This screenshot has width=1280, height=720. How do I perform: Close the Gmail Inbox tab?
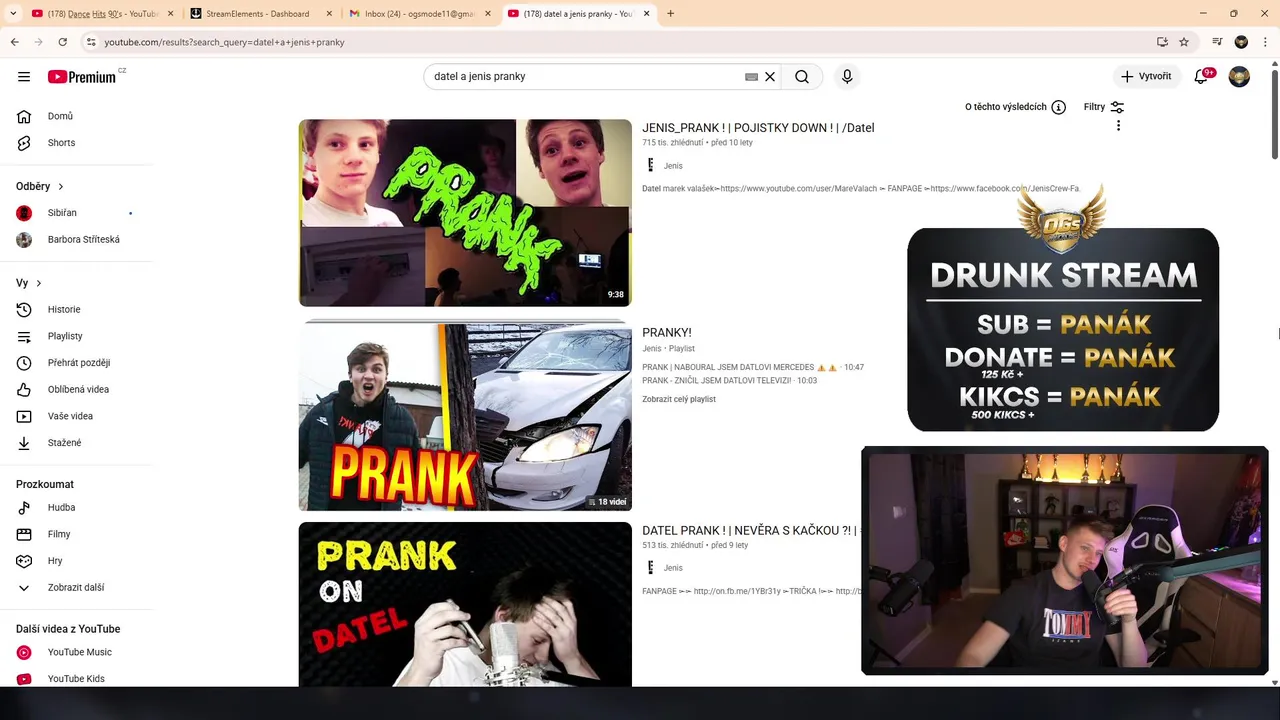coord(488,14)
